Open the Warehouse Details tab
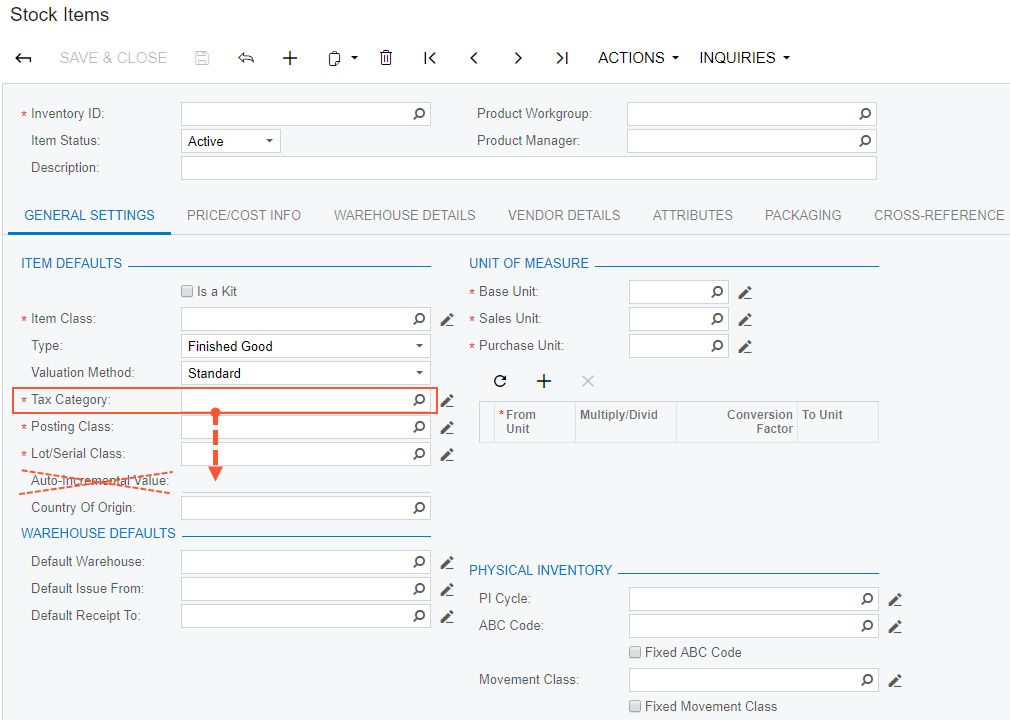 click(404, 215)
